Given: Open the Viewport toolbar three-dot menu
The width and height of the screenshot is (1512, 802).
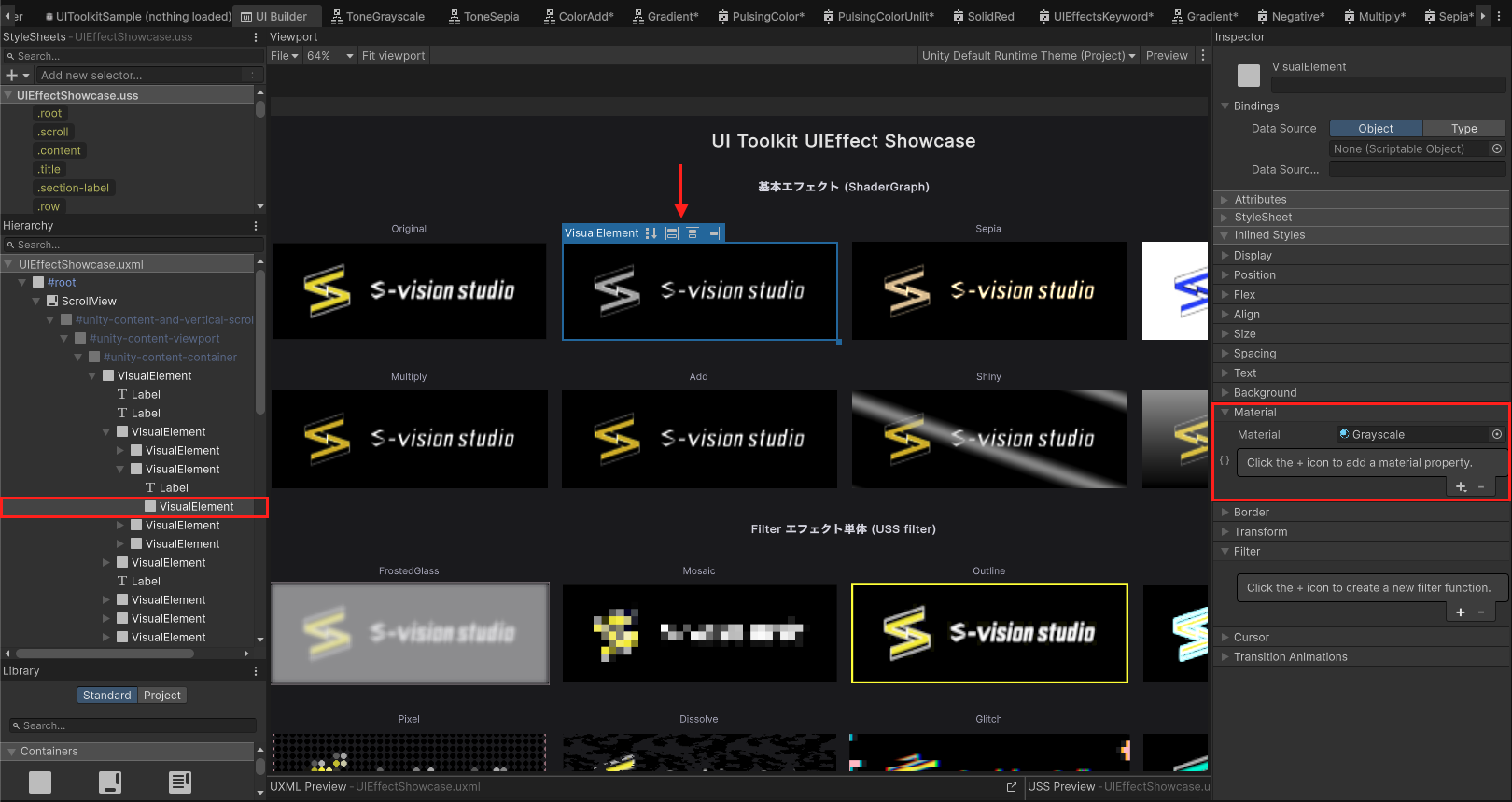Looking at the screenshot, I should click(x=1202, y=56).
